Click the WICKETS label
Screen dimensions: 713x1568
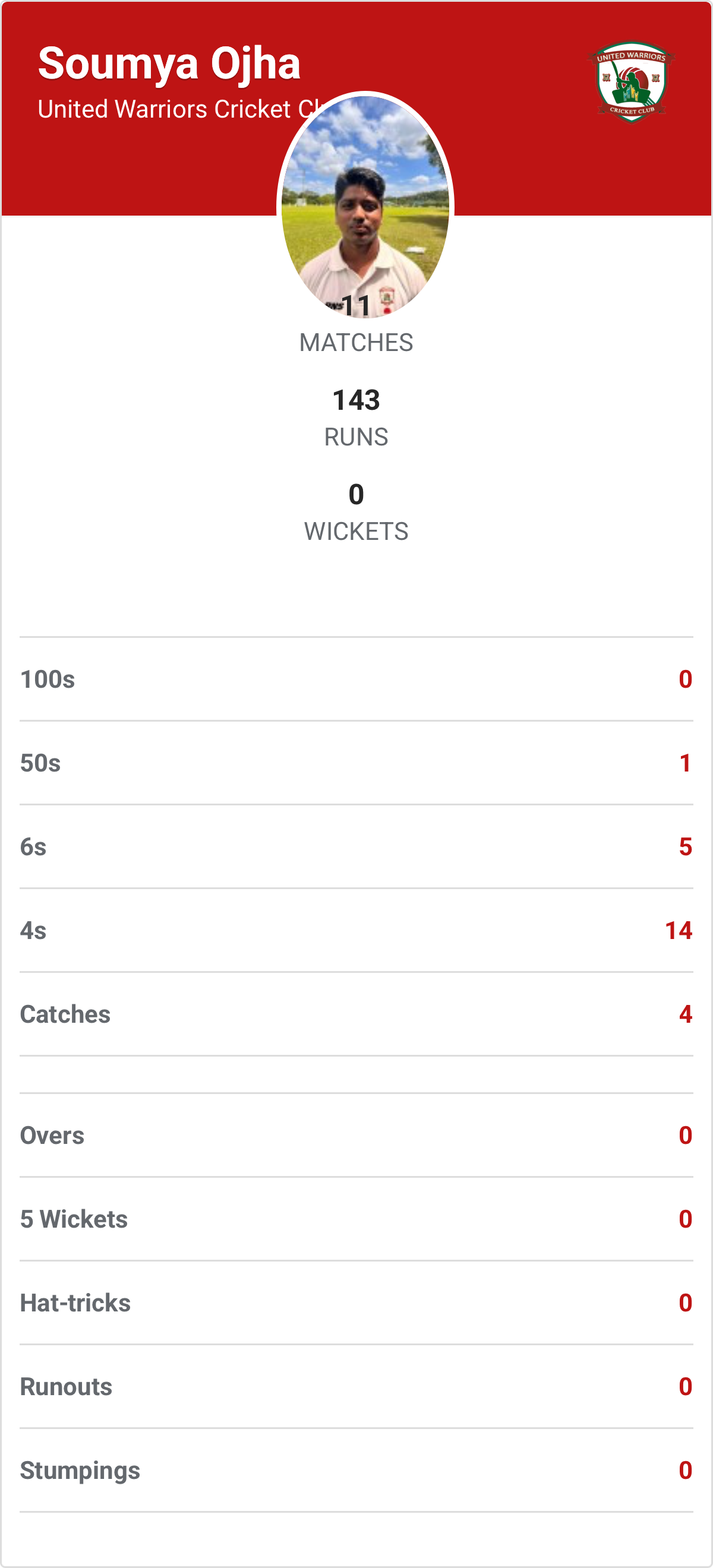click(x=356, y=532)
